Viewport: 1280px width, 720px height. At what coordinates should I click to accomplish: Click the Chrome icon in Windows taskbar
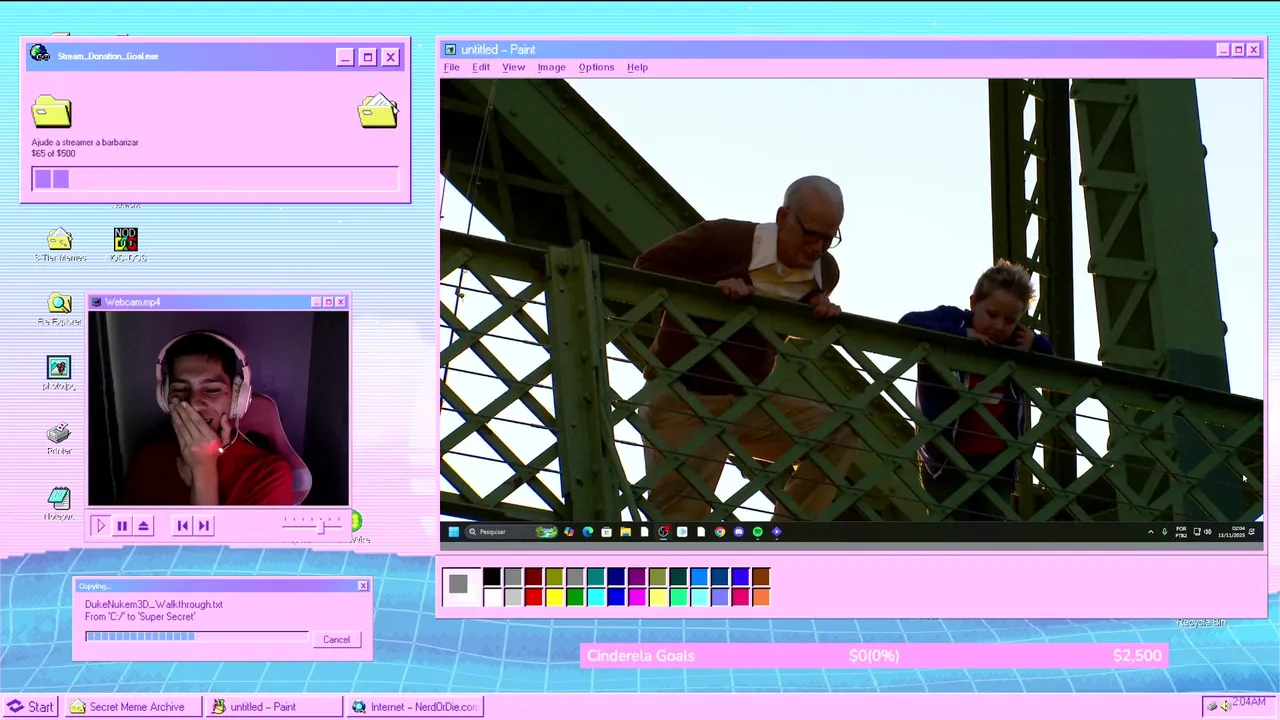tap(720, 532)
